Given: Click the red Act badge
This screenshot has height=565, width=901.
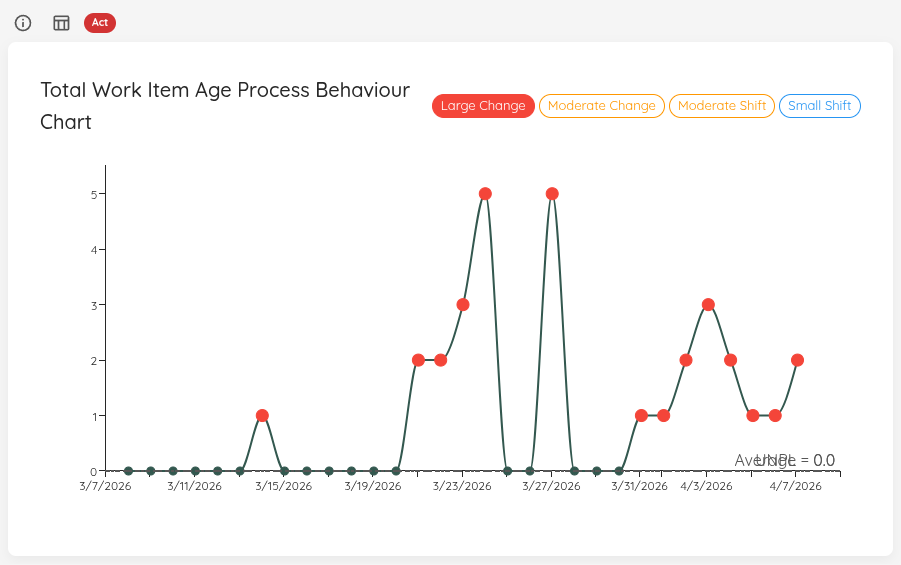Looking at the screenshot, I should (100, 22).
